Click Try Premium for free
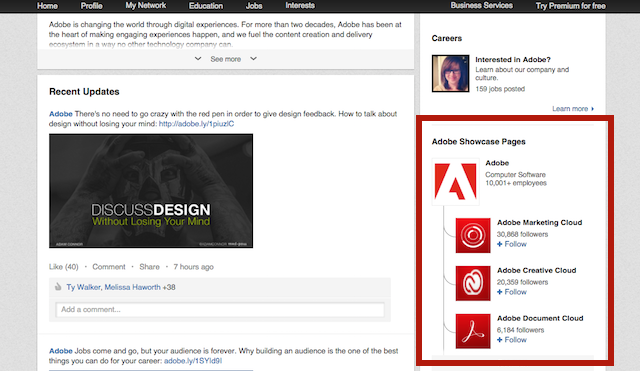This screenshot has width=640, height=371. coord(571,6)
